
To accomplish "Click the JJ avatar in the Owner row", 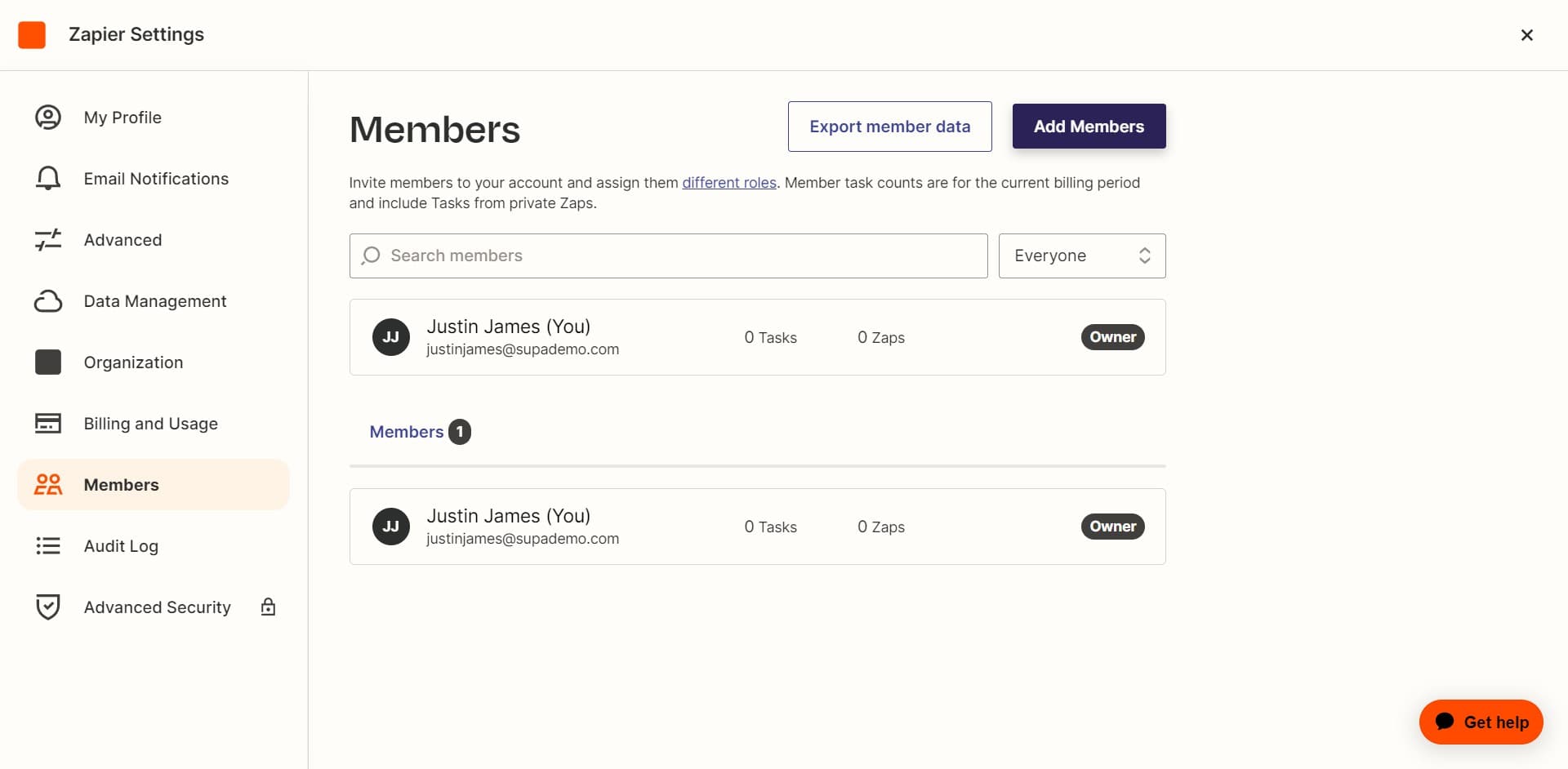I will (391, 336).
